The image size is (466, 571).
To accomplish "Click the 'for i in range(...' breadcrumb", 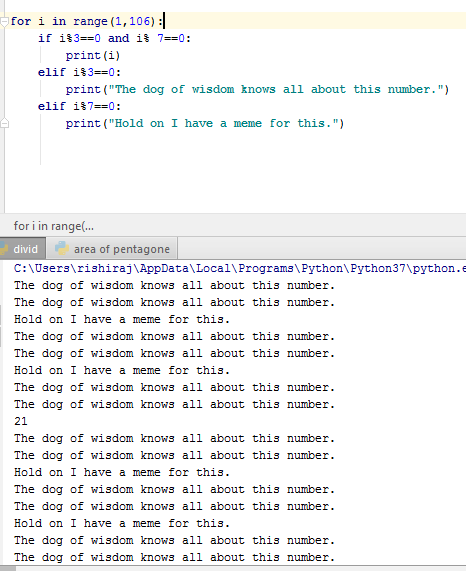I will (x=54, y=226).
